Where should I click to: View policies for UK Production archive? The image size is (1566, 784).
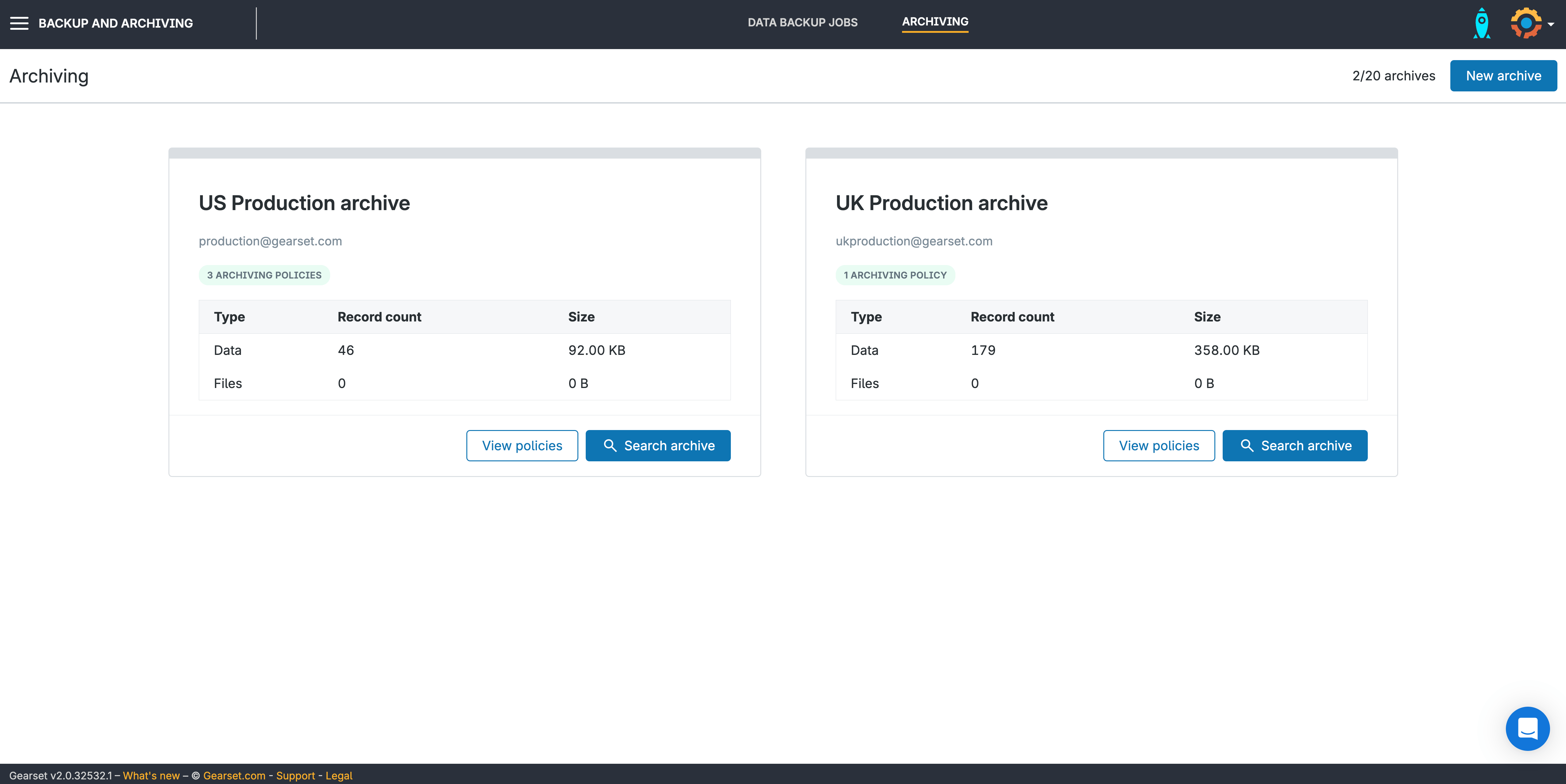(1159, 445)
